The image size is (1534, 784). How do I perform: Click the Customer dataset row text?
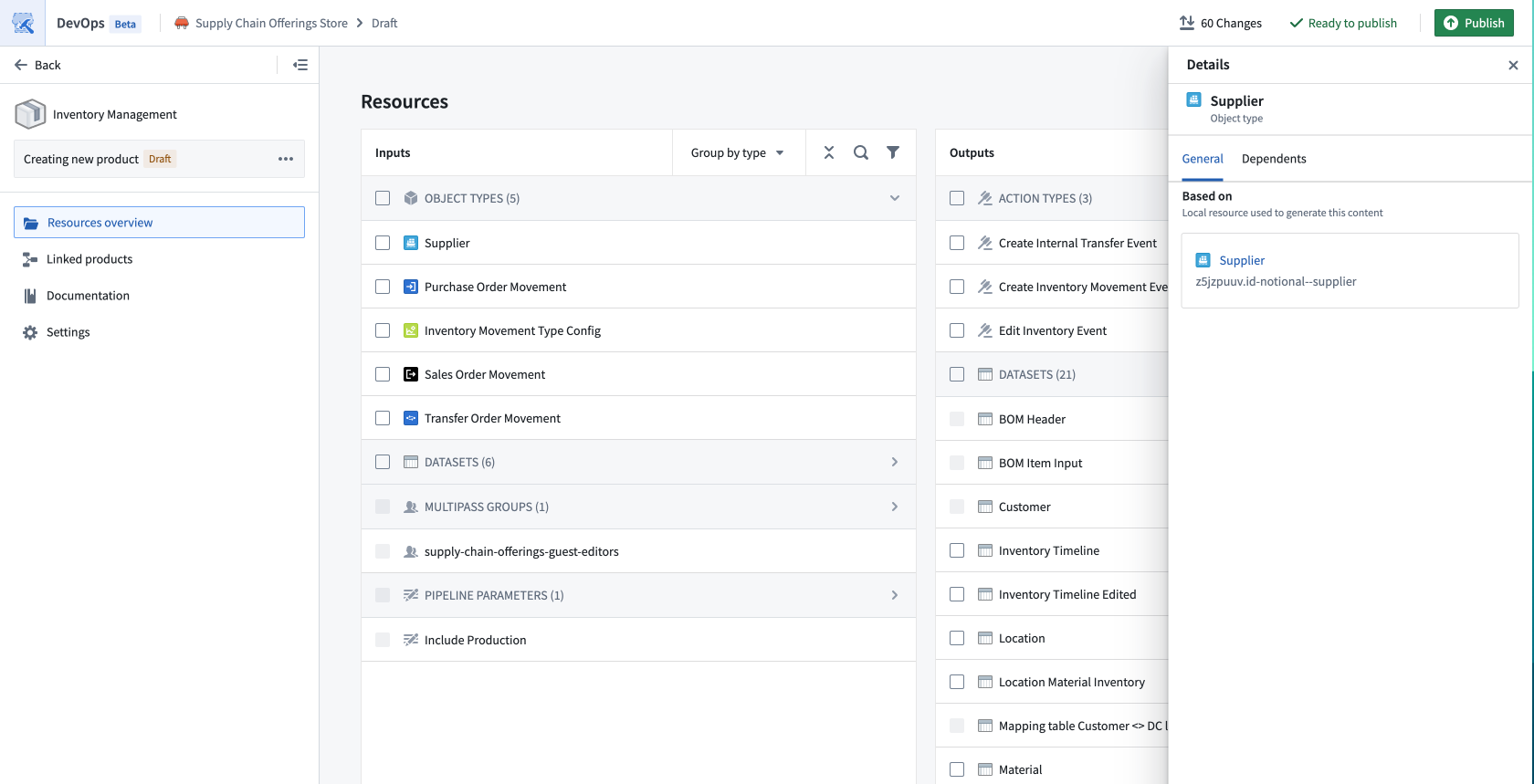(1024, 507)
